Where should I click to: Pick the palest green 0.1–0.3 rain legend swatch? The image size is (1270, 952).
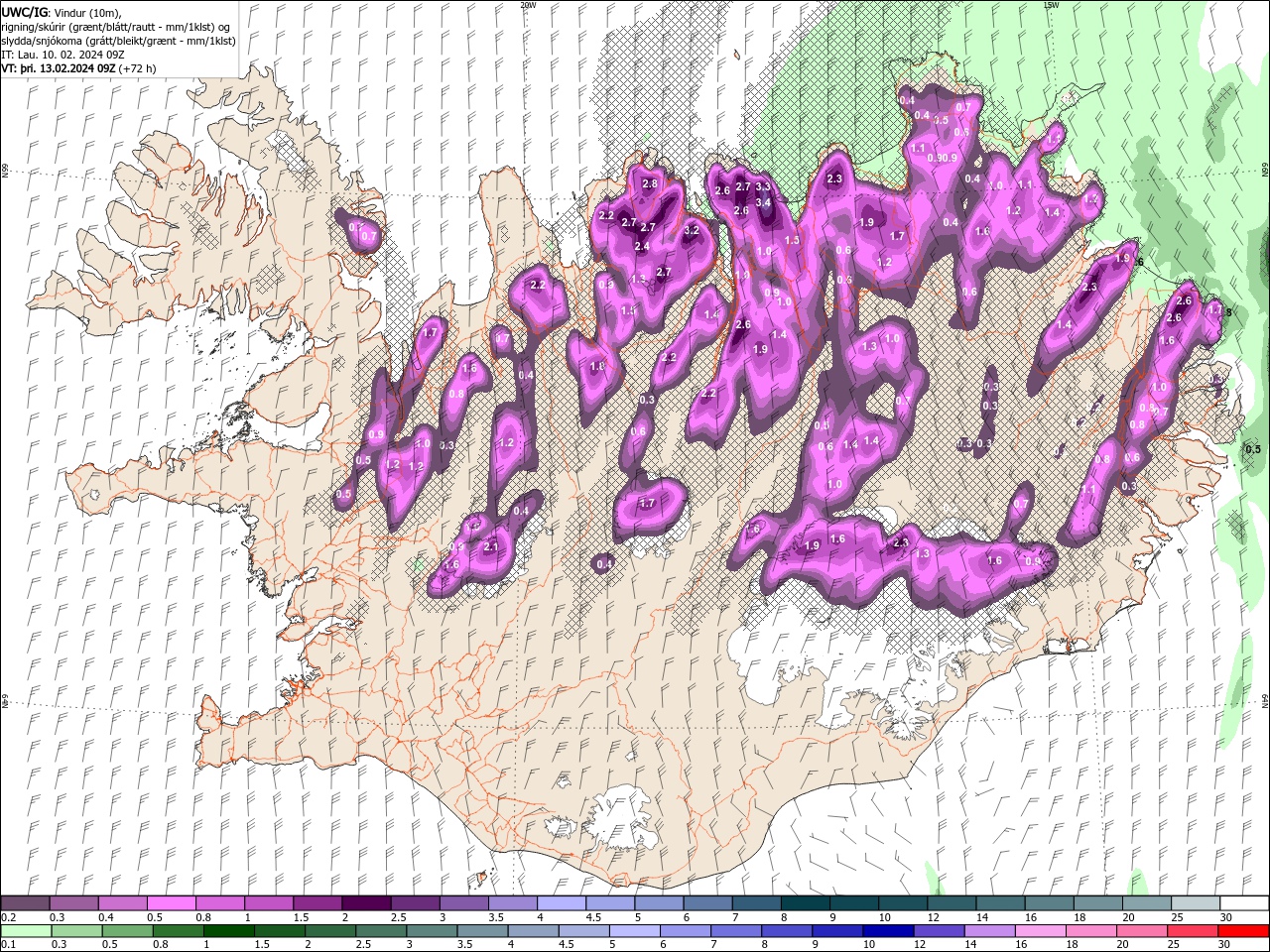point(25,931)
